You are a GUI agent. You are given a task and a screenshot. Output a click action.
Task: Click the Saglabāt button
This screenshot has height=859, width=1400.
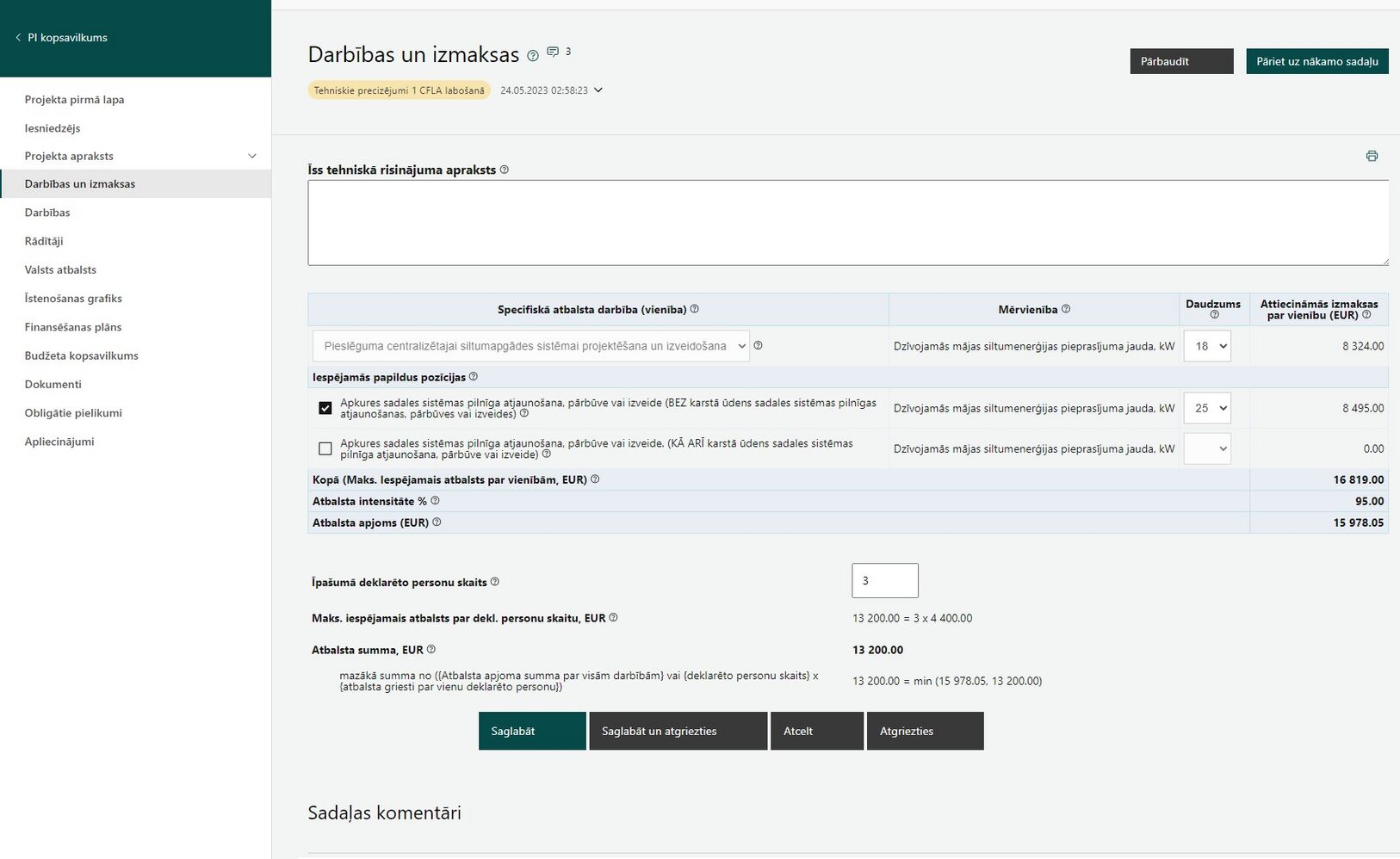pyautogui.click(x=532, y=731)
